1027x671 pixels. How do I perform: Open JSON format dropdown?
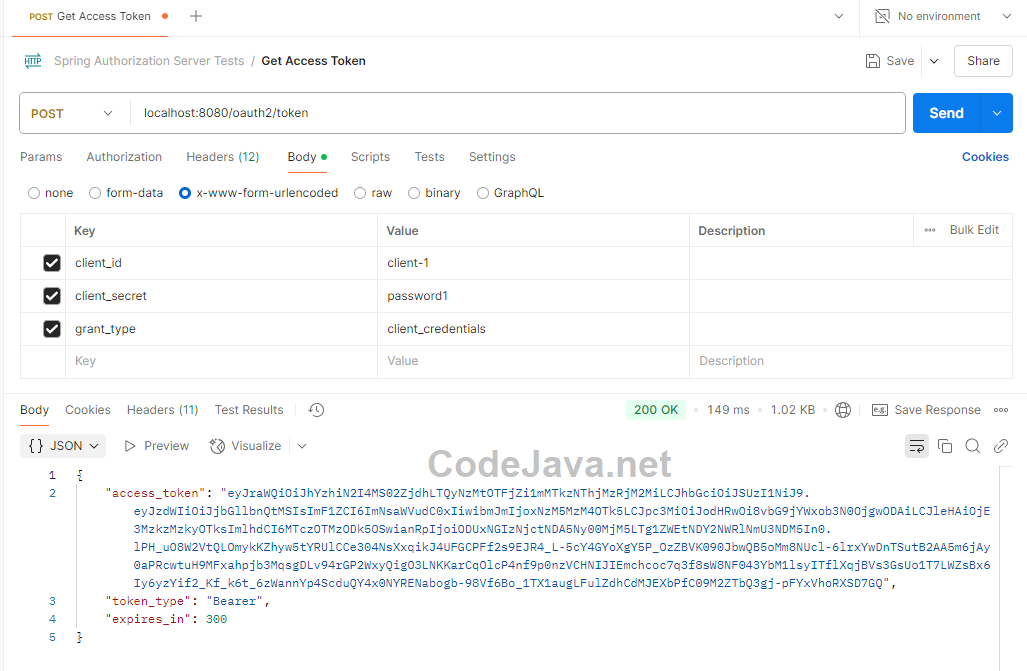point(63,446)
